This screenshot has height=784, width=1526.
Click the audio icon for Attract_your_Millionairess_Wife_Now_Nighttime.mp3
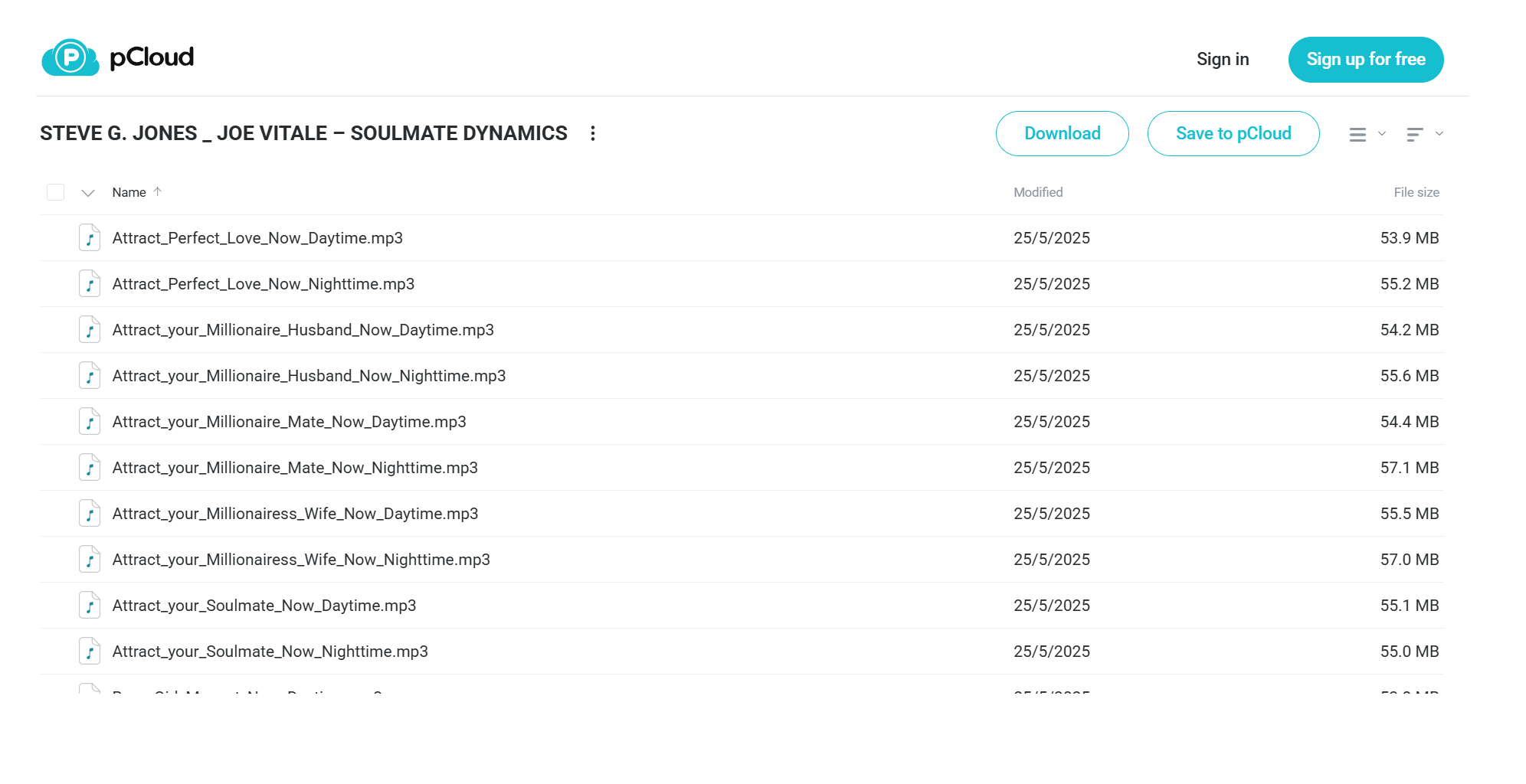tap(90, 560)
